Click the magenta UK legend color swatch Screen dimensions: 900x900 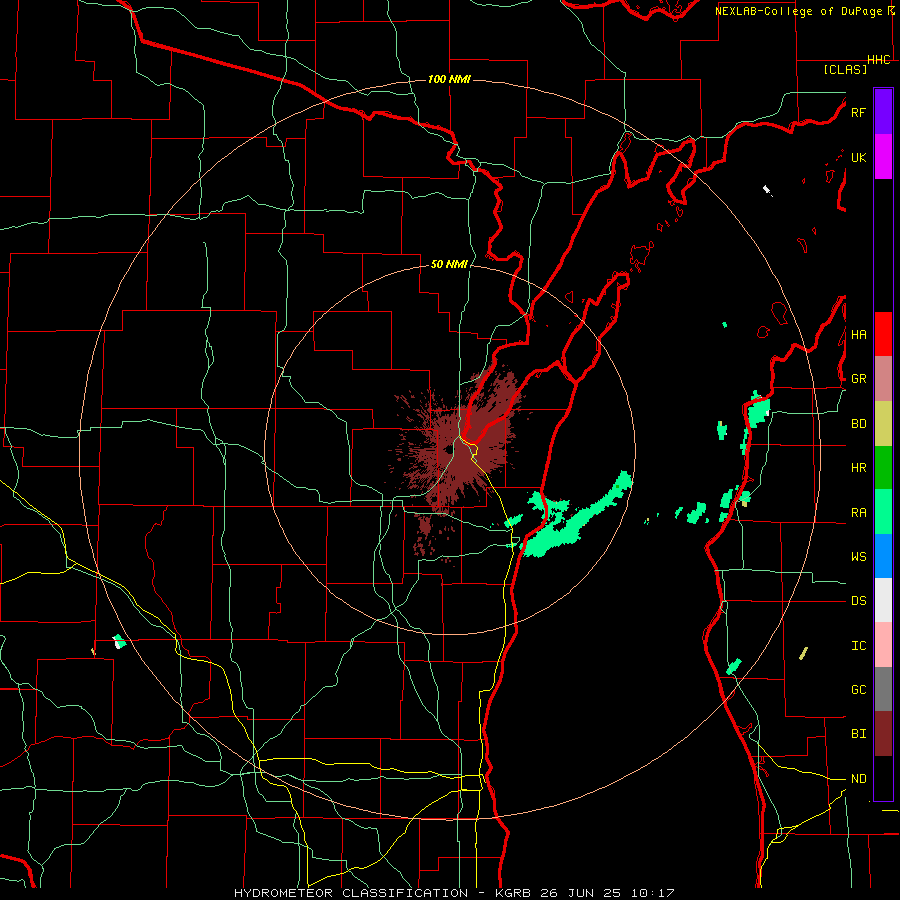883,157
